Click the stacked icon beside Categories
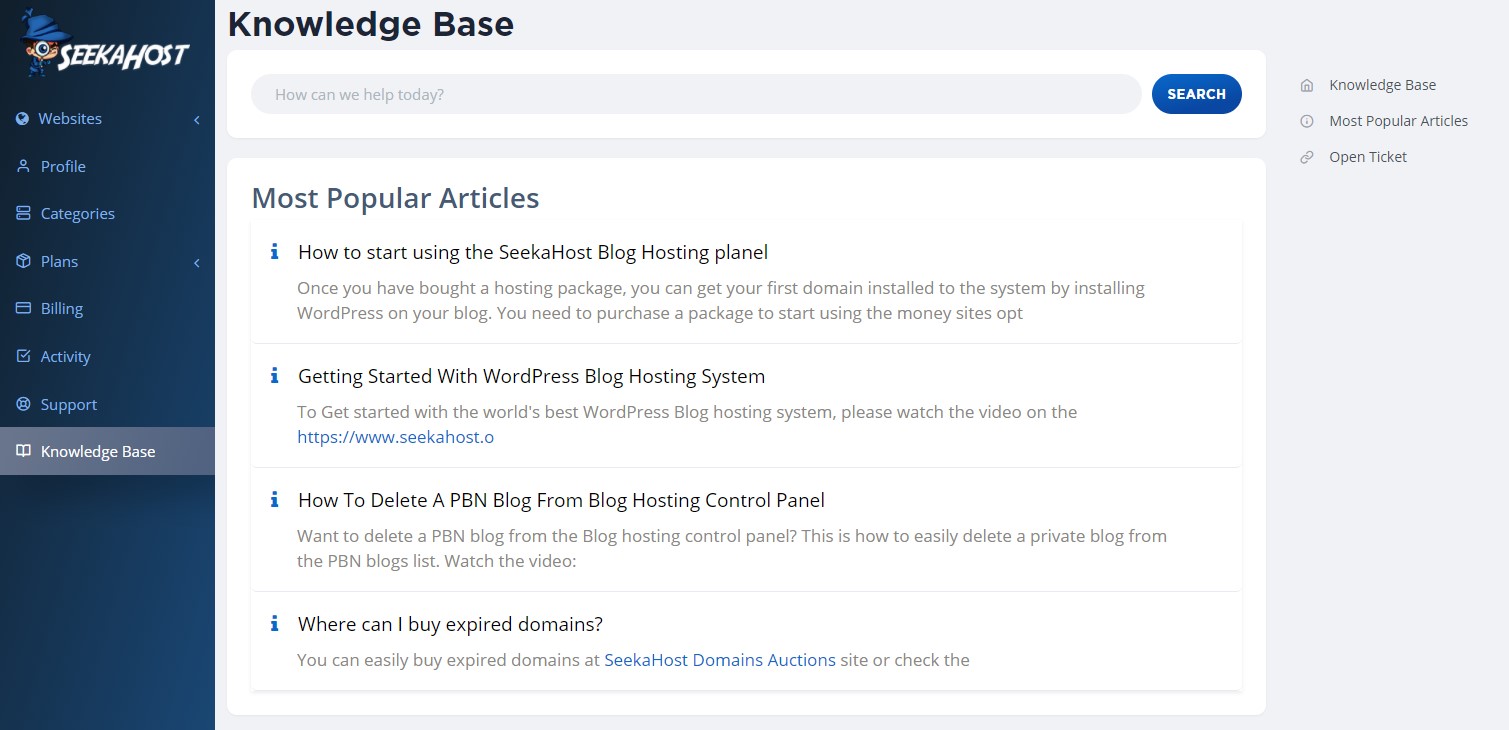 click(23, 214)
